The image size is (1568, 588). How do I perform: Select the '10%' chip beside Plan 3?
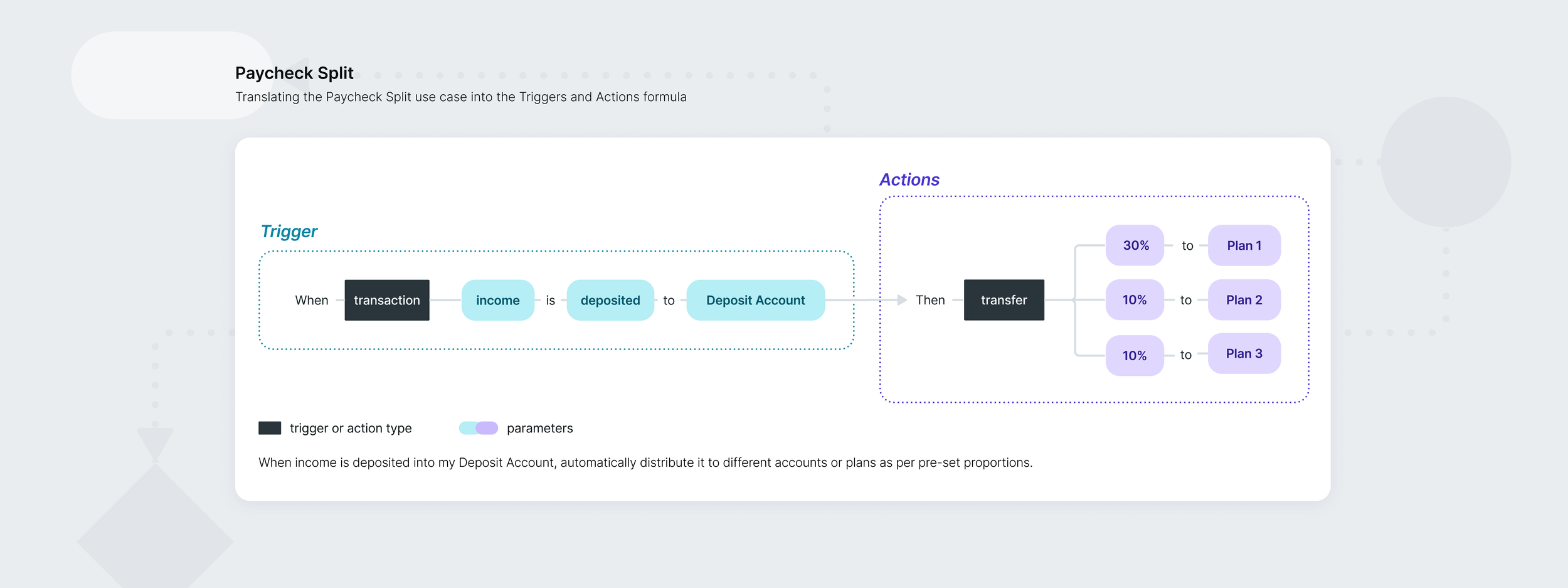[1135, 356]
